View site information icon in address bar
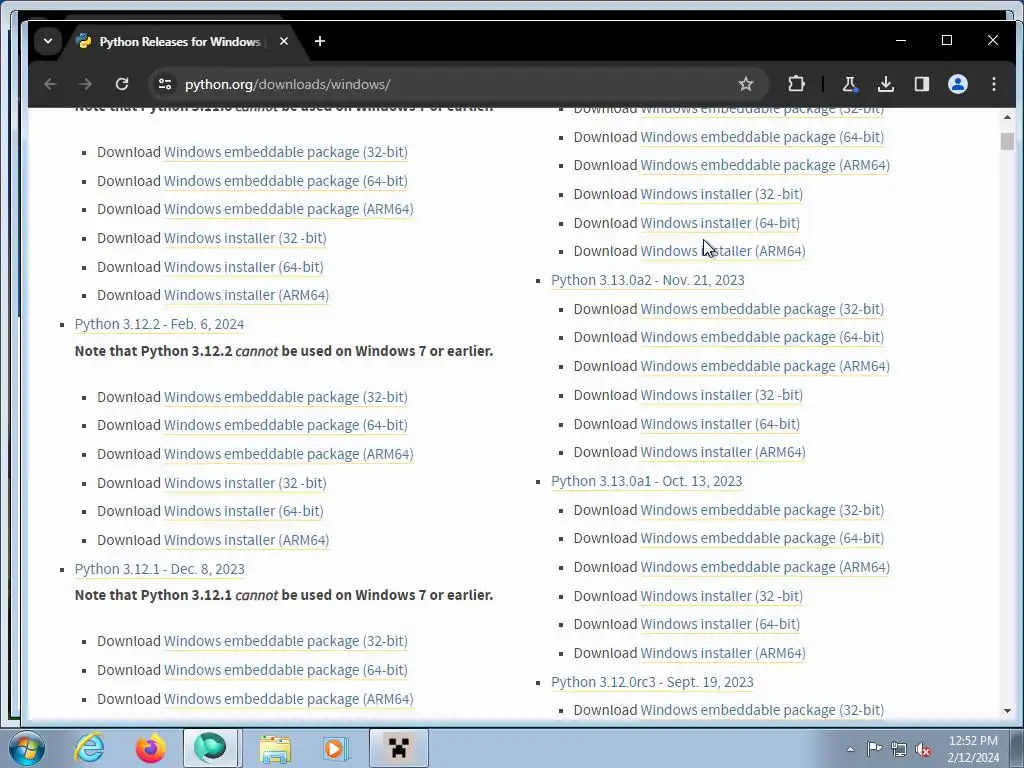1024x768 pixels. [x=165, y=84]
